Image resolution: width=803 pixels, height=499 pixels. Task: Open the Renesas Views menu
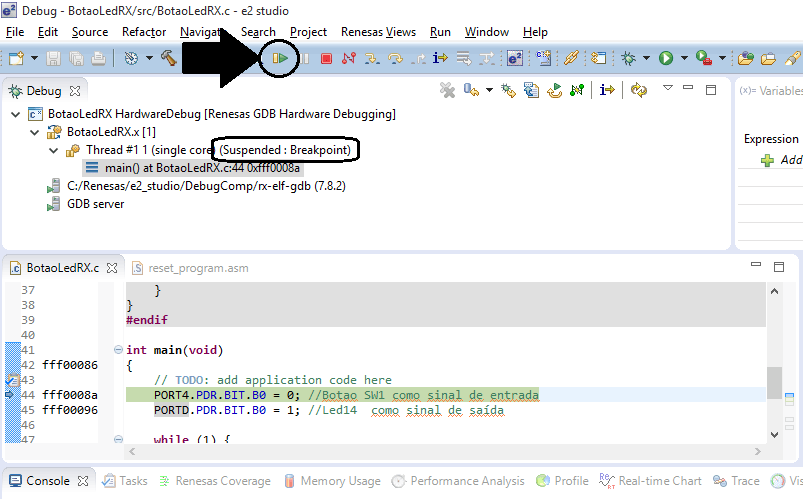(378, 32)
